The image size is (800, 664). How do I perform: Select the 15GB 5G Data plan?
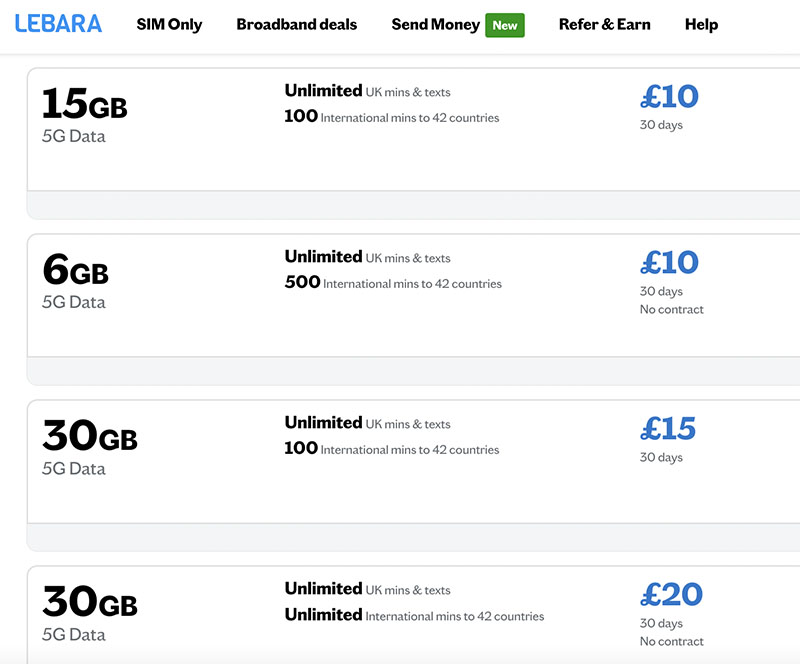413,130
